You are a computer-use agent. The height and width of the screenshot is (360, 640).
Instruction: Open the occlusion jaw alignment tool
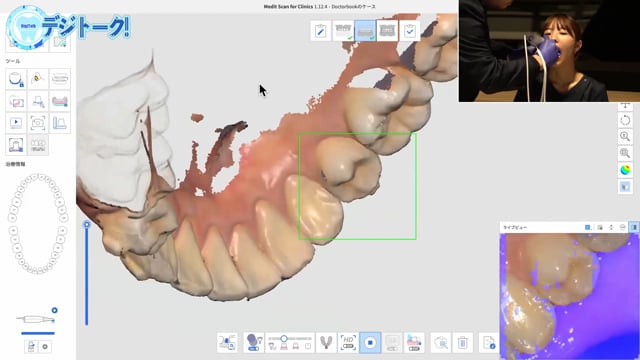coord(60,79)
